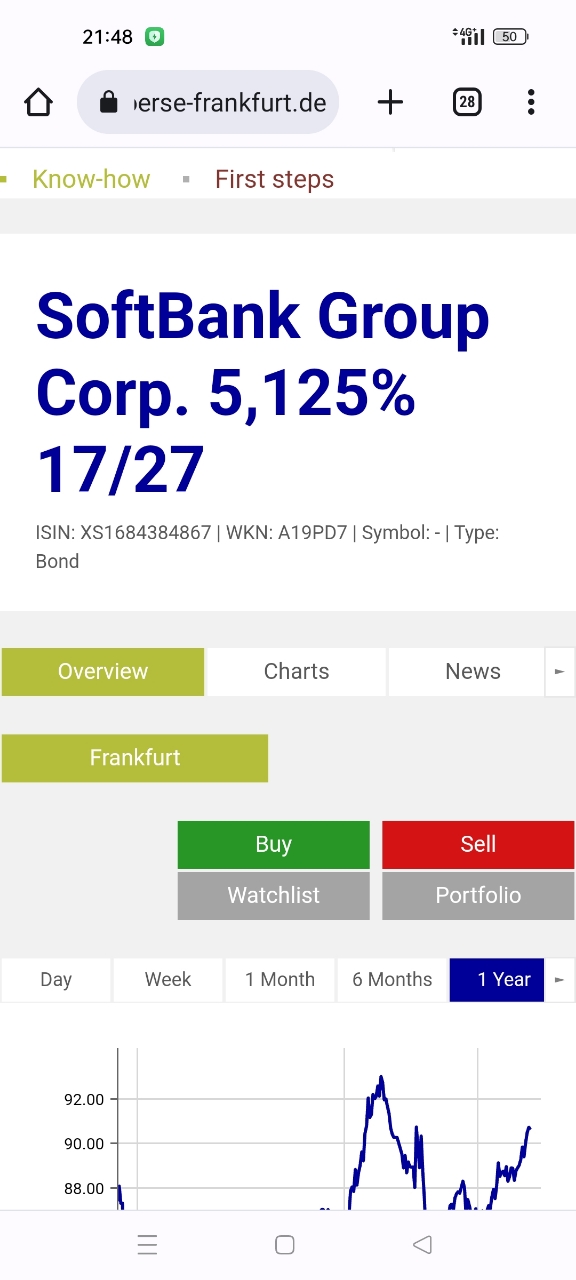Select the Day chart range
This screenshot has width=576, height=1280.
click(56, 980)
